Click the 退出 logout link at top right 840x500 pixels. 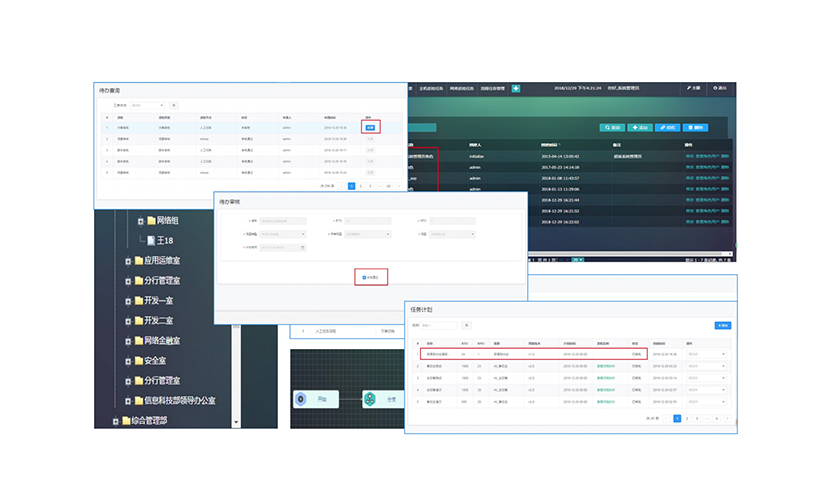point(721,89)
